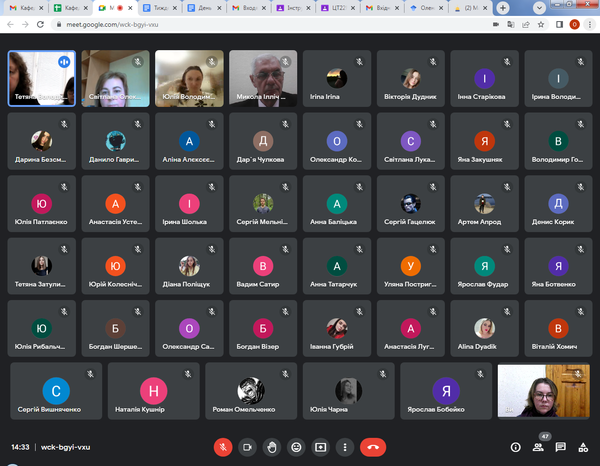
Task: Open the activities panel icon
Action: click(583, 447)
